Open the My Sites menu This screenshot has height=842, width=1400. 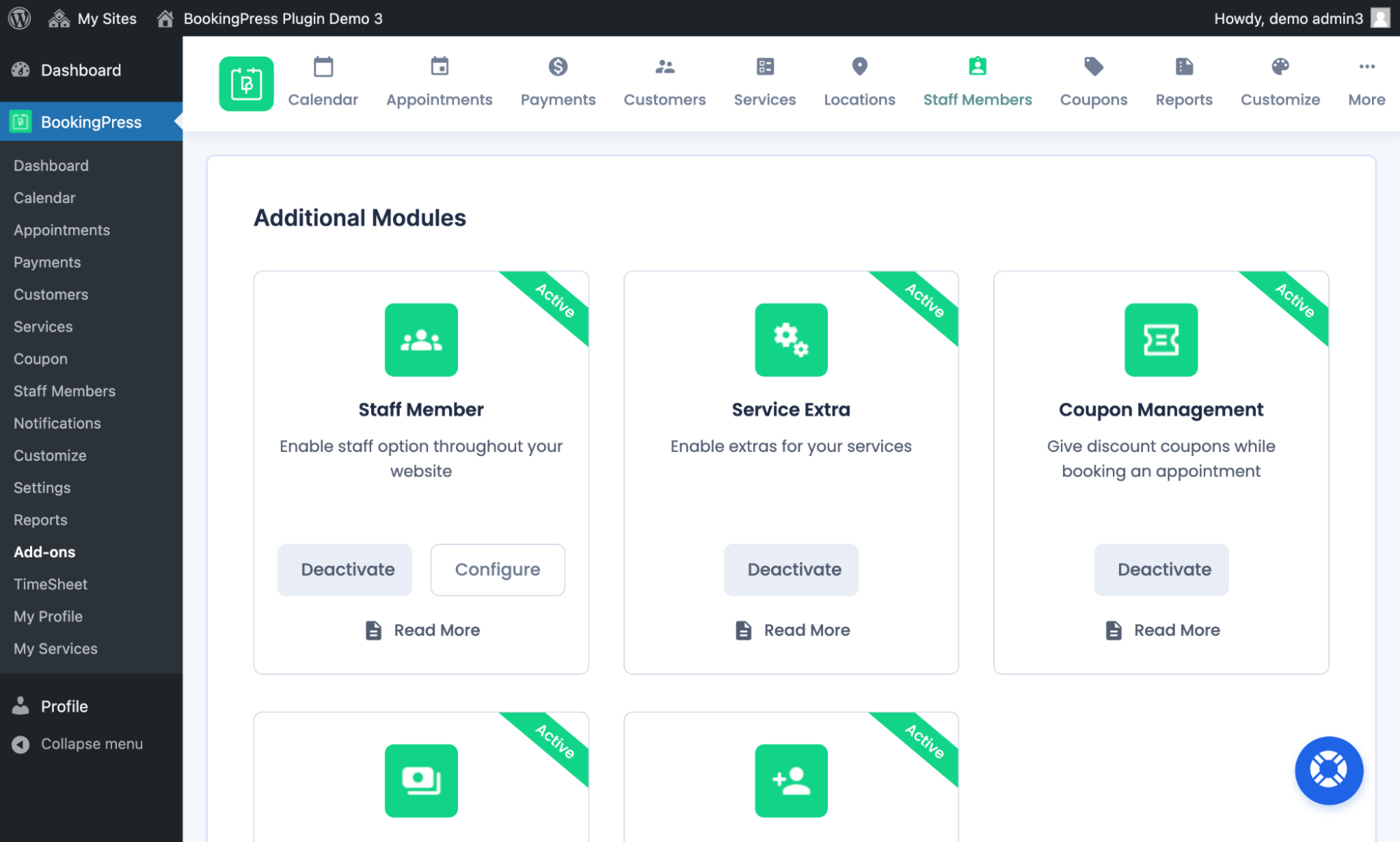(92, 18)
